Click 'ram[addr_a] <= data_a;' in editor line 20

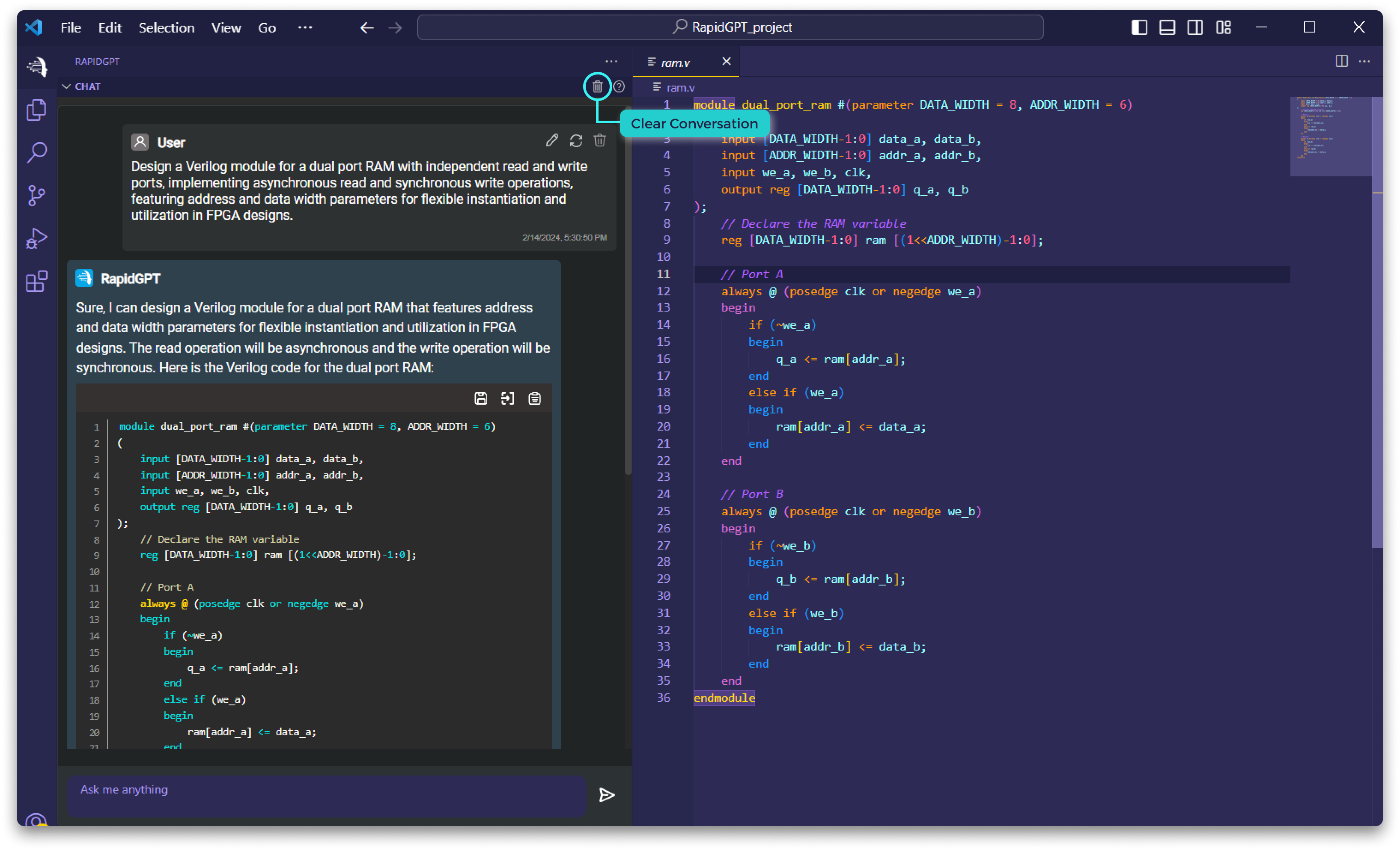(851, 427)
